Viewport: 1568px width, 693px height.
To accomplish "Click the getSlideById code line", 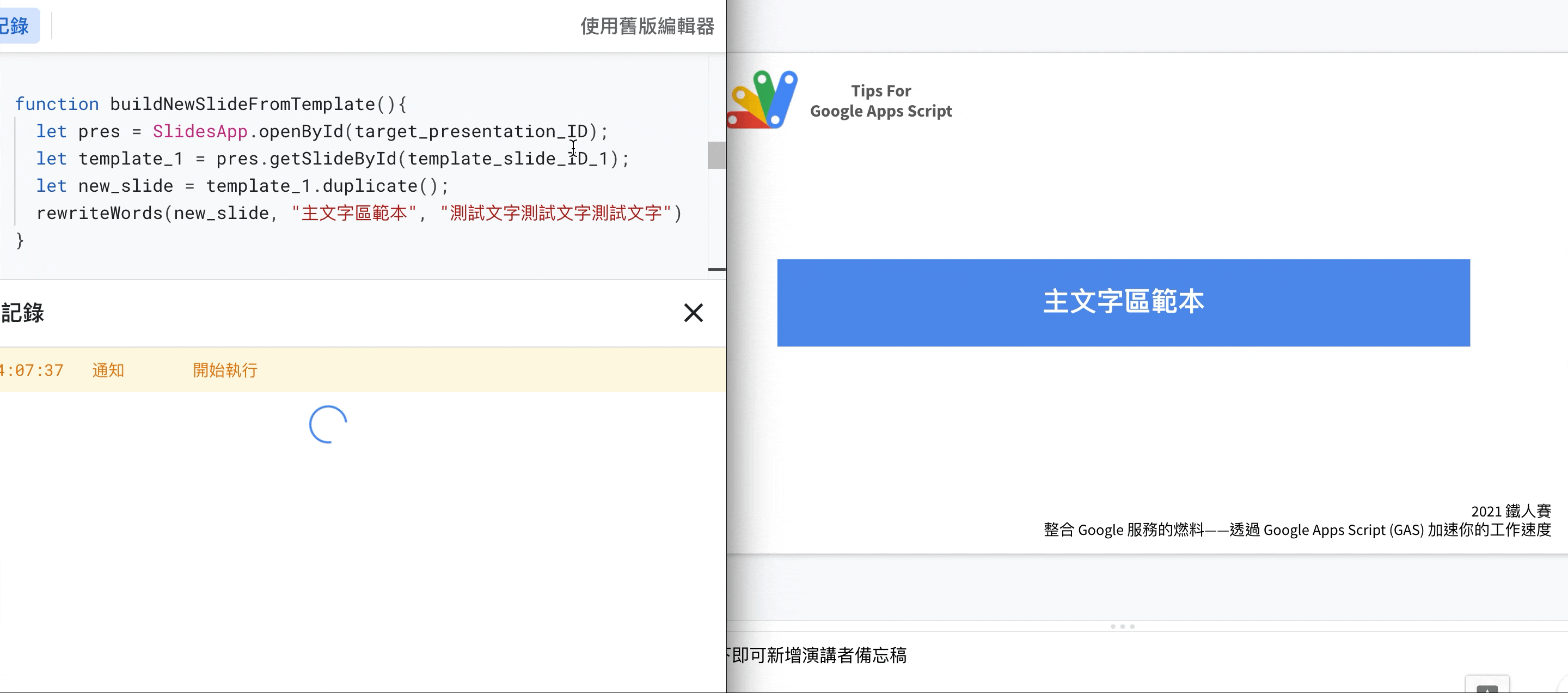I will pos(332,159).
